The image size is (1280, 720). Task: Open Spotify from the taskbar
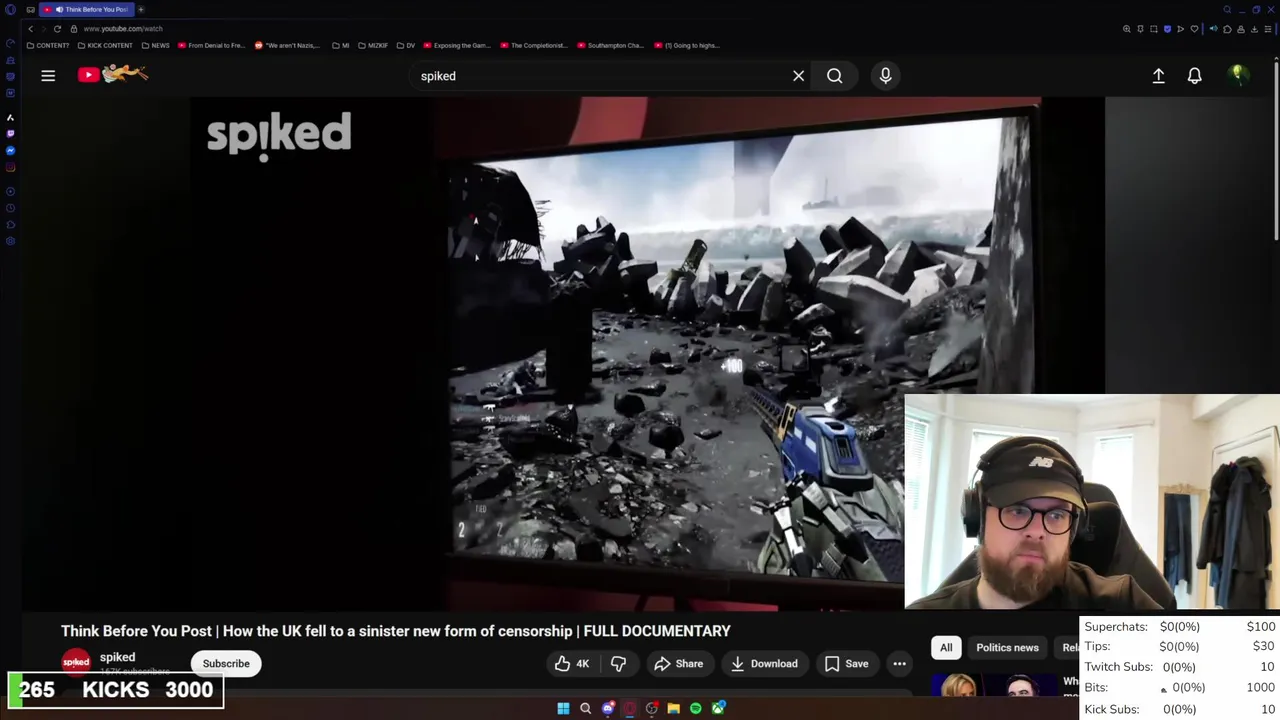696,708
